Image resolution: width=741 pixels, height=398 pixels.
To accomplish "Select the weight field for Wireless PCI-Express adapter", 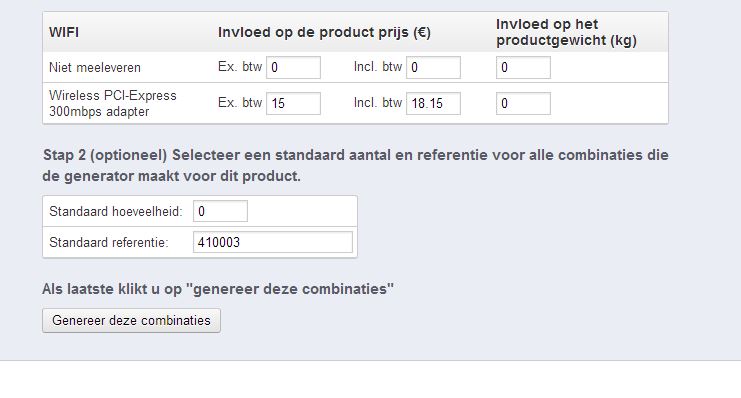I will [523, 104].
